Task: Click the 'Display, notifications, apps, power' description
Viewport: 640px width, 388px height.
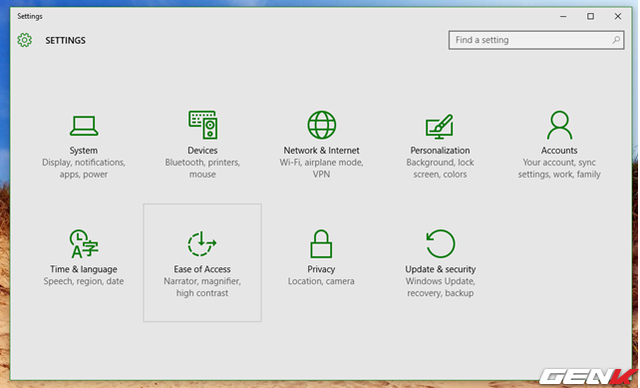Action: (84, 169)
